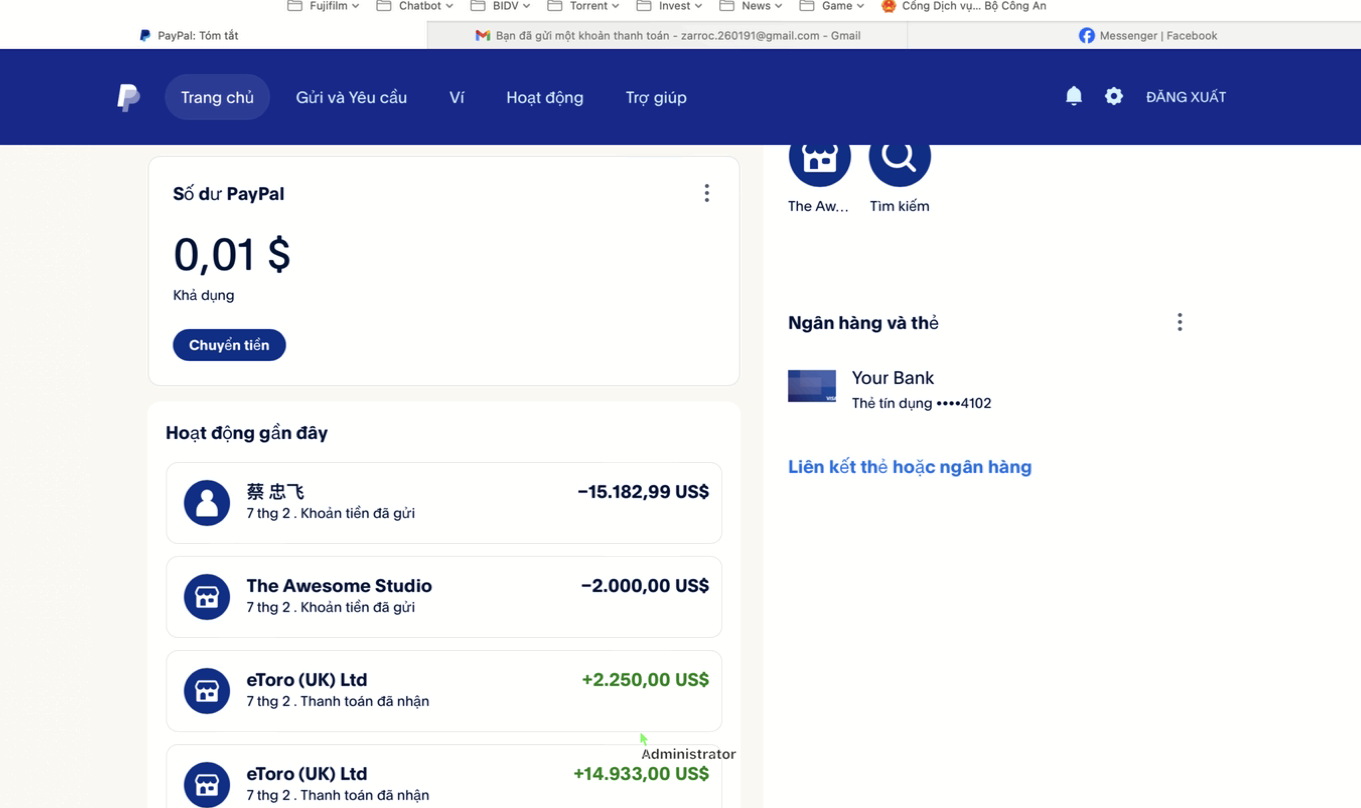
Task: Expand the Torrent bookmarks folder
Action: tap(583, 6)
